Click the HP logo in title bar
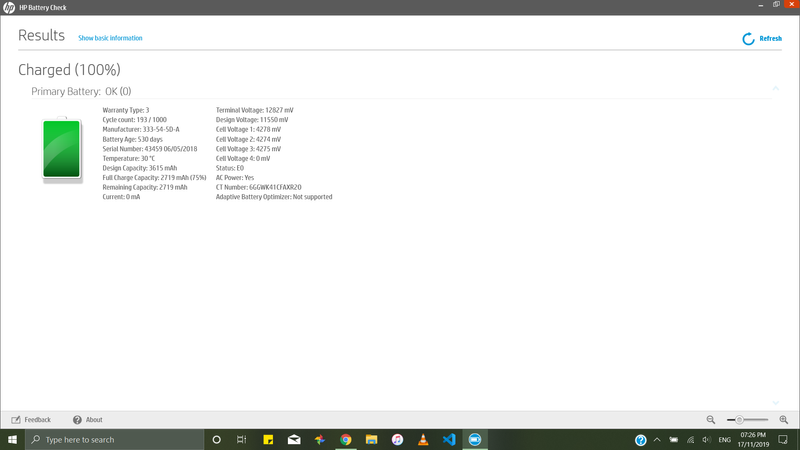This screenshot has width=800, height=450. coord(9,8)
